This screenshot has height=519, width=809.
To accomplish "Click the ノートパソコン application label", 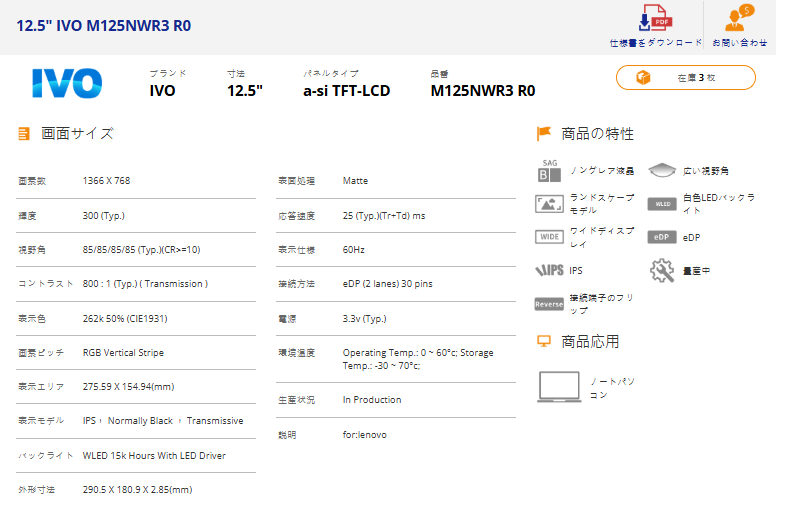I will point(612,388).
